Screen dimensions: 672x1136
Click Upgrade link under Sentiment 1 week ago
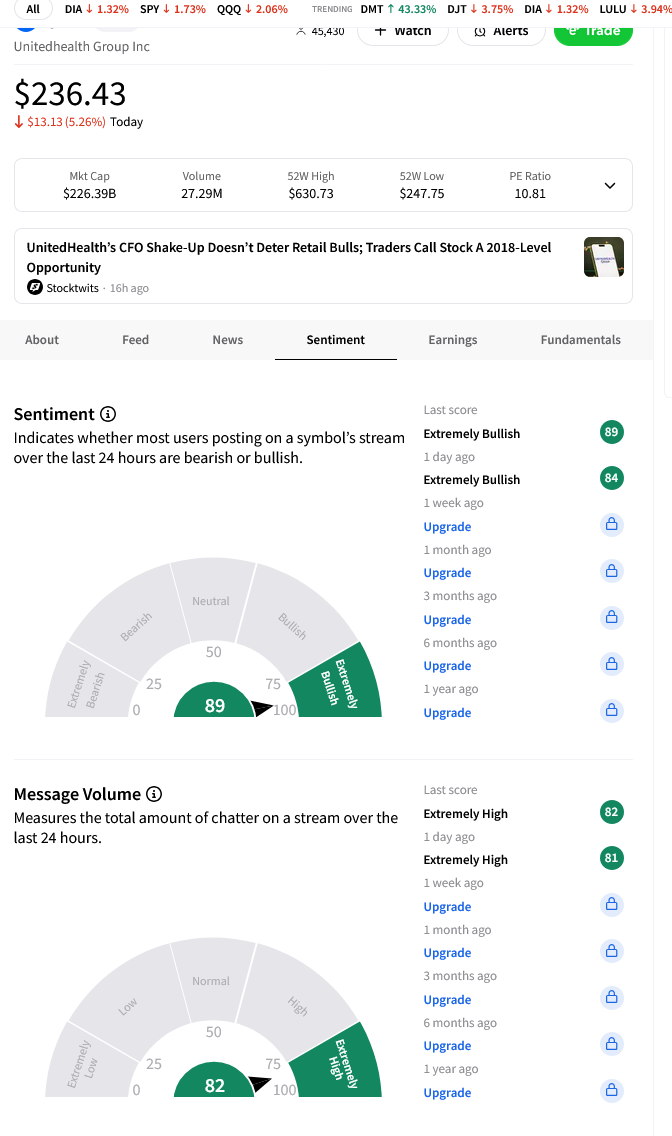pyautogui.click(x=448, y=527)
